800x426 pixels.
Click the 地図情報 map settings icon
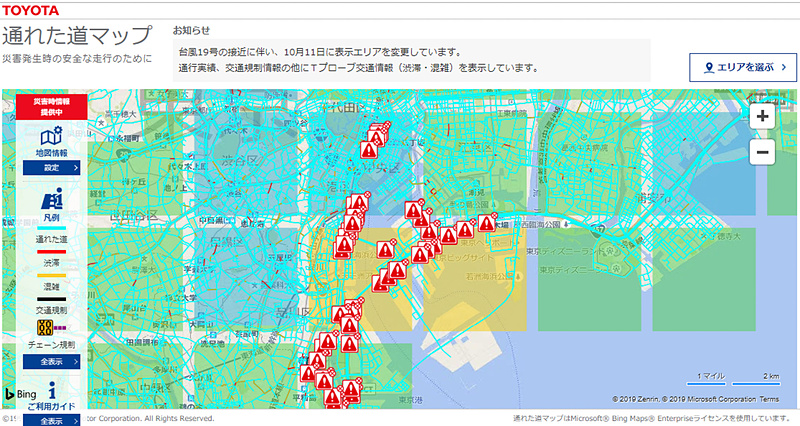point(51,136)
